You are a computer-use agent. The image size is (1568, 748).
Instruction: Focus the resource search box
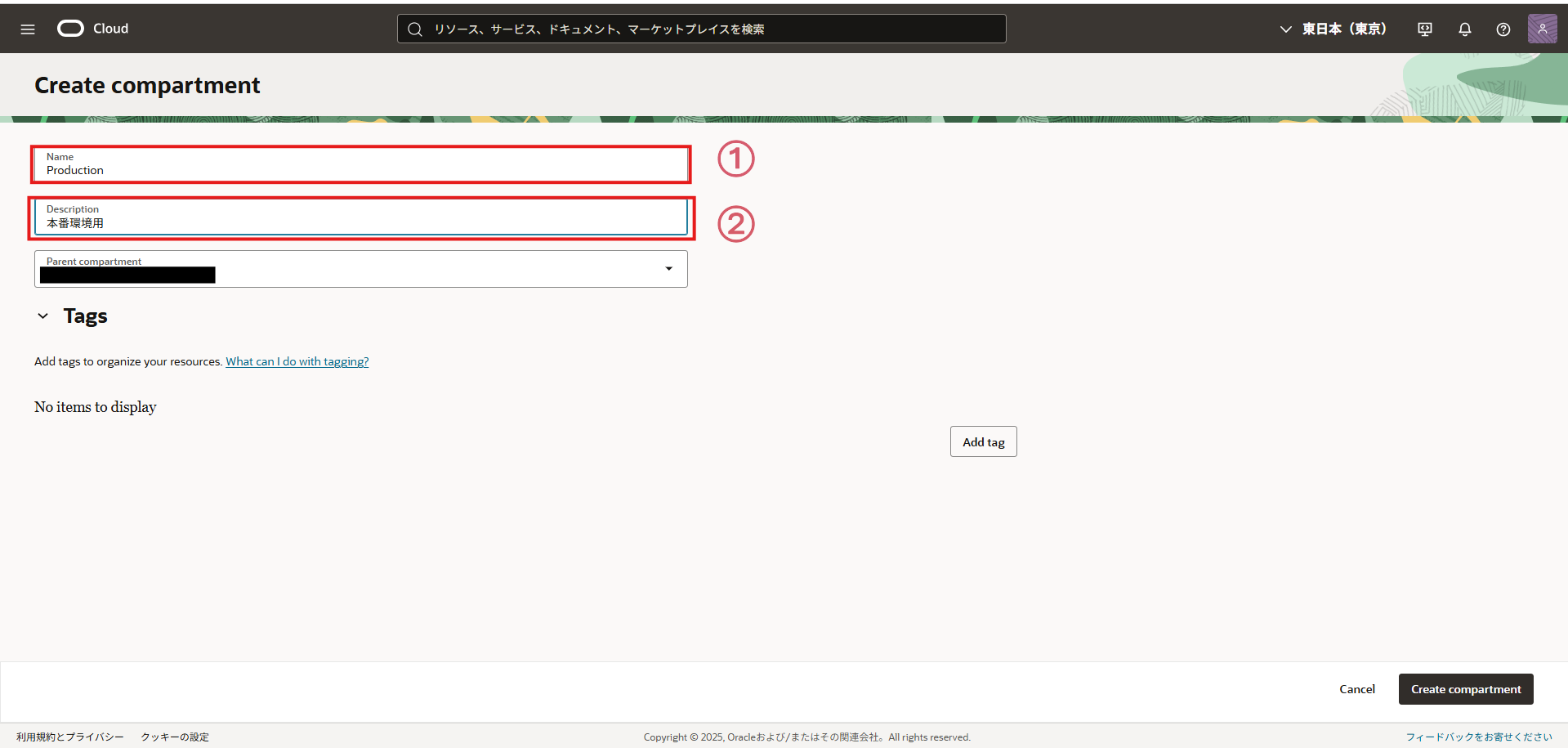(x=701, y=29)
